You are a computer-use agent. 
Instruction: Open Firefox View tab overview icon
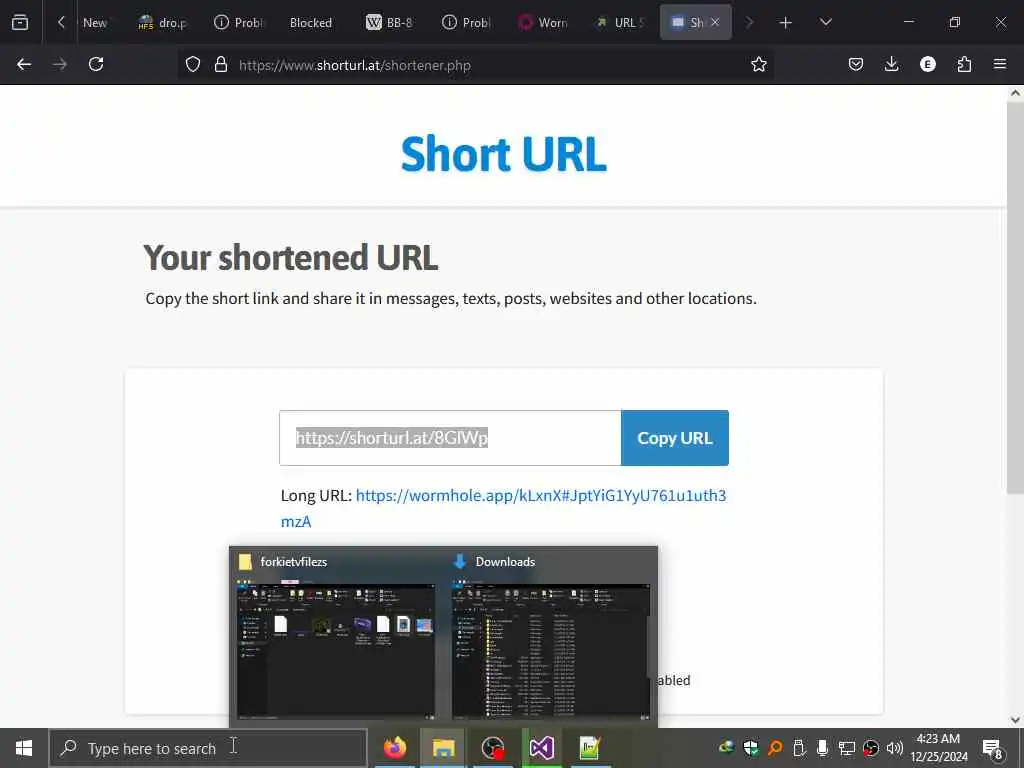click(20, 22)
